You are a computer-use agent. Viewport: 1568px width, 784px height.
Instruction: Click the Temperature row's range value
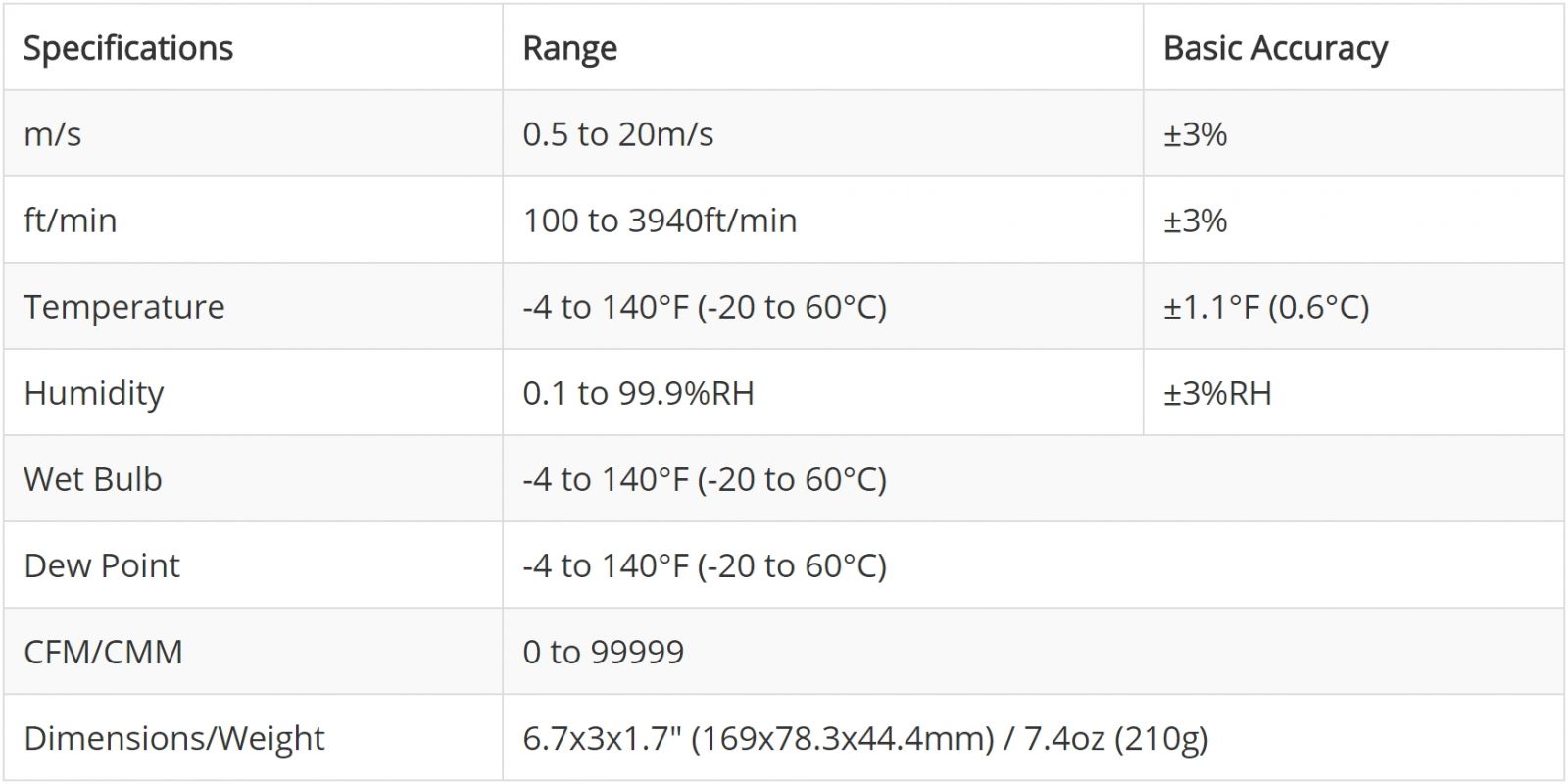705,307
